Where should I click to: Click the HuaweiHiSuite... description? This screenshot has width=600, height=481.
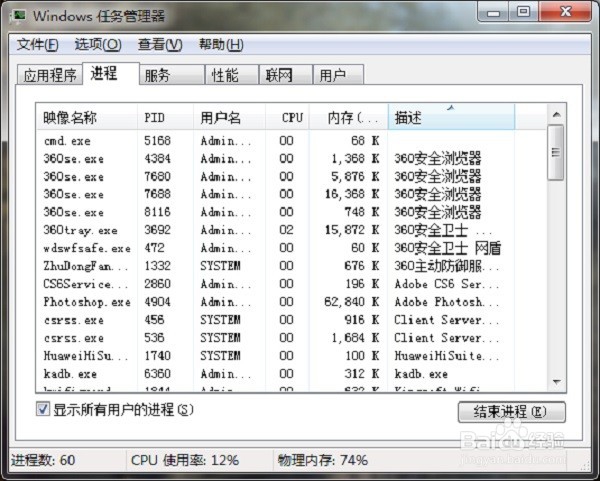[447, 356]
